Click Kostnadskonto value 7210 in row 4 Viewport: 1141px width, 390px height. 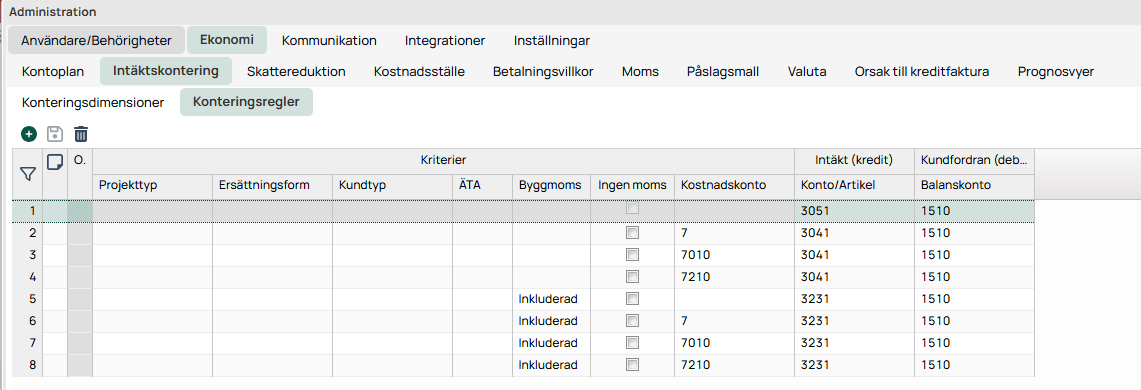click(x=734, y=277)
